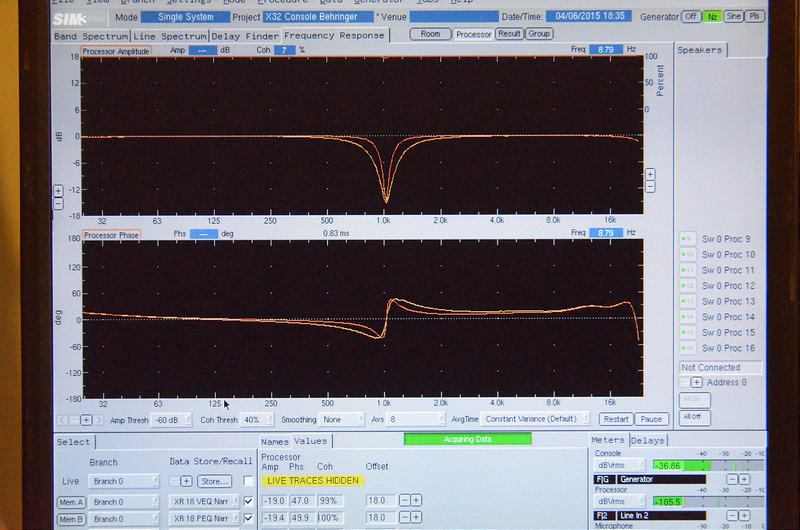This screenshot has width=800, height=530.
Task: Click the plus button left of Amp Thresh
Action: click(86, 420)
